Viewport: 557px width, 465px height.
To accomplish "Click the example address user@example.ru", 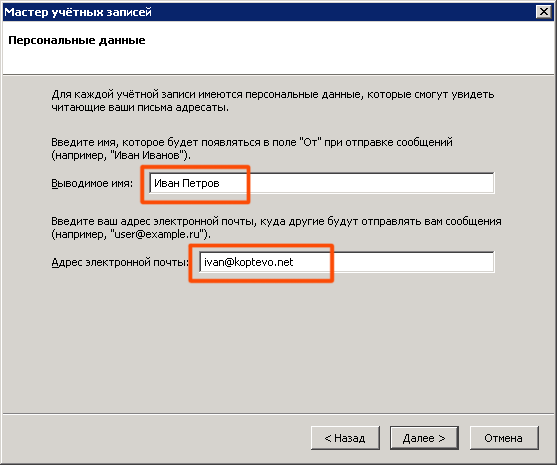I will 158,234.
